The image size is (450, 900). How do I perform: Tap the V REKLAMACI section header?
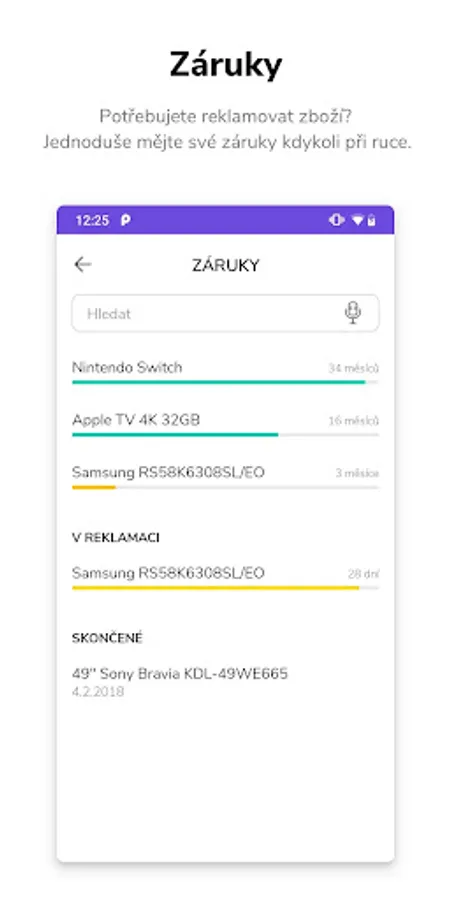click(116, 538)
